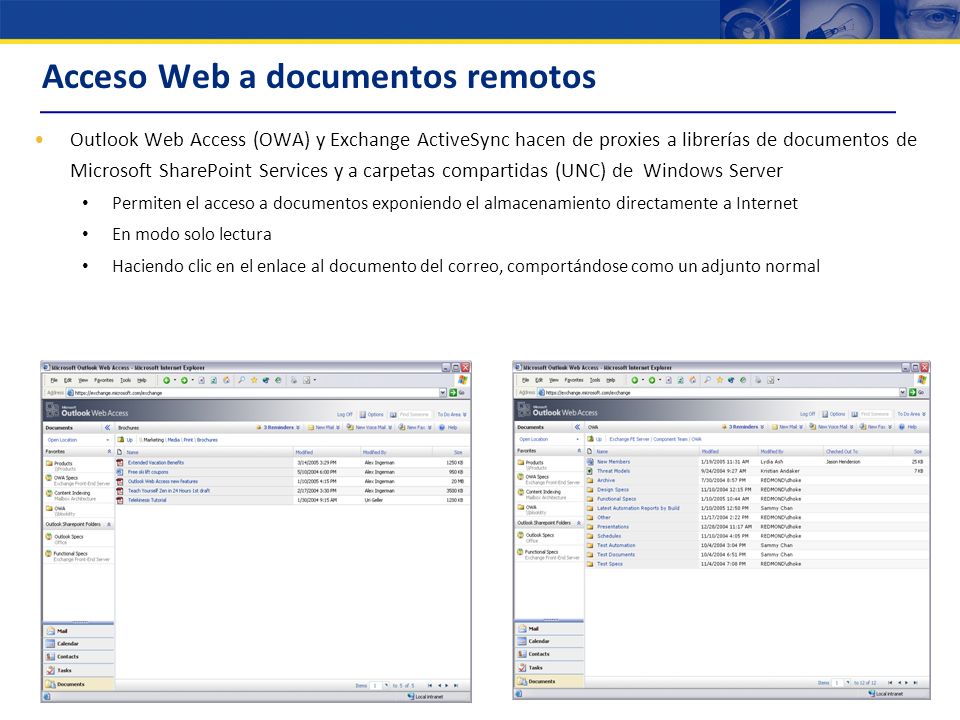Viewport: 960px width, 720px height.
Task: Open Tasks in left window navigation
Action: (78, 670)
